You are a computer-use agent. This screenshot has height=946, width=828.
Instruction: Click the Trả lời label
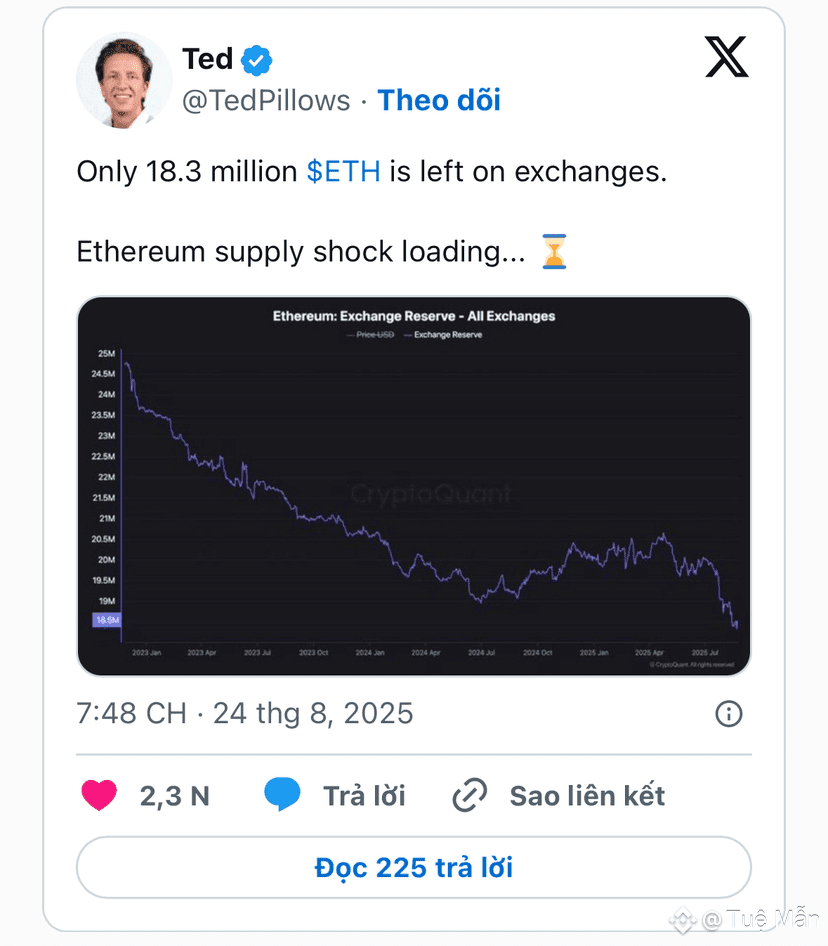[364, 796]
